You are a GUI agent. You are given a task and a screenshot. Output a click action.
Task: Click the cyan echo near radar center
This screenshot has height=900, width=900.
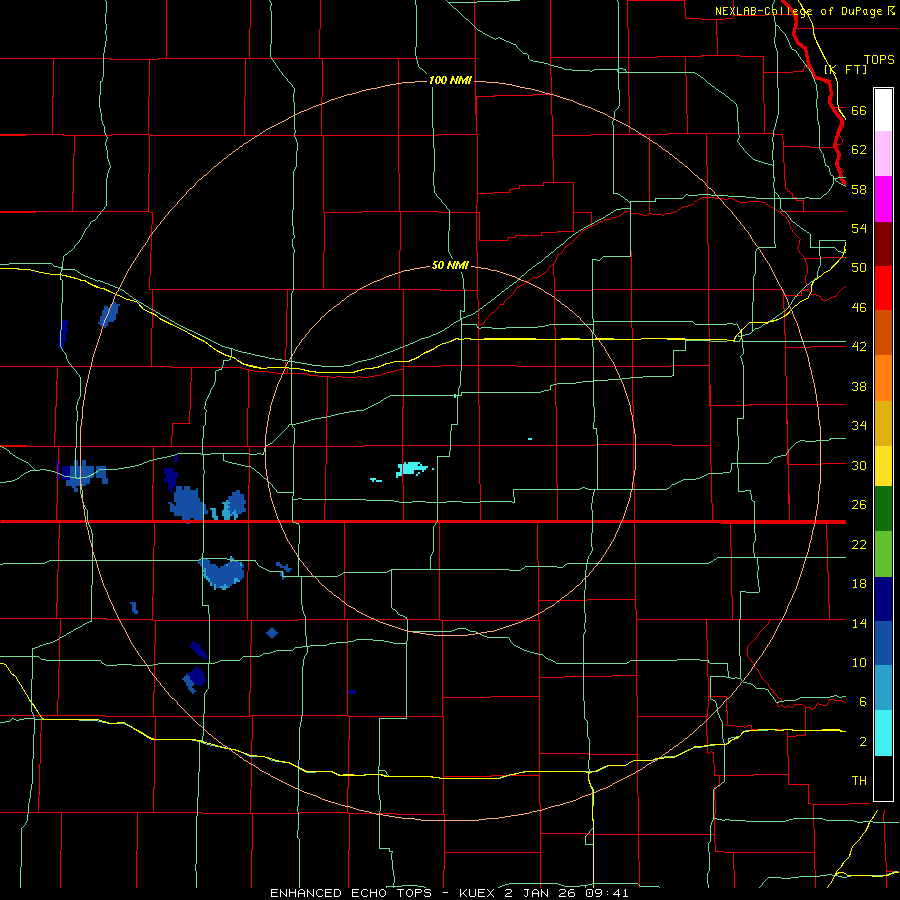412,468
